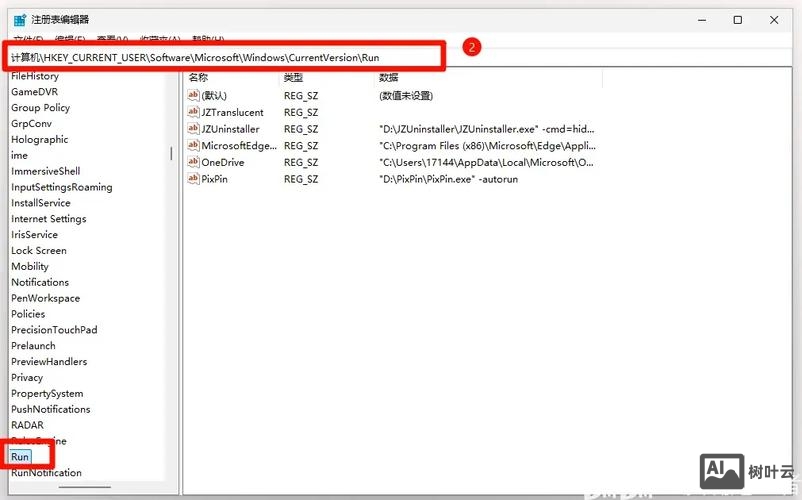The height and width of the screenshot is (500, 802).
Task: Sort values by the 数据 column header
Action: coord(389,78)
